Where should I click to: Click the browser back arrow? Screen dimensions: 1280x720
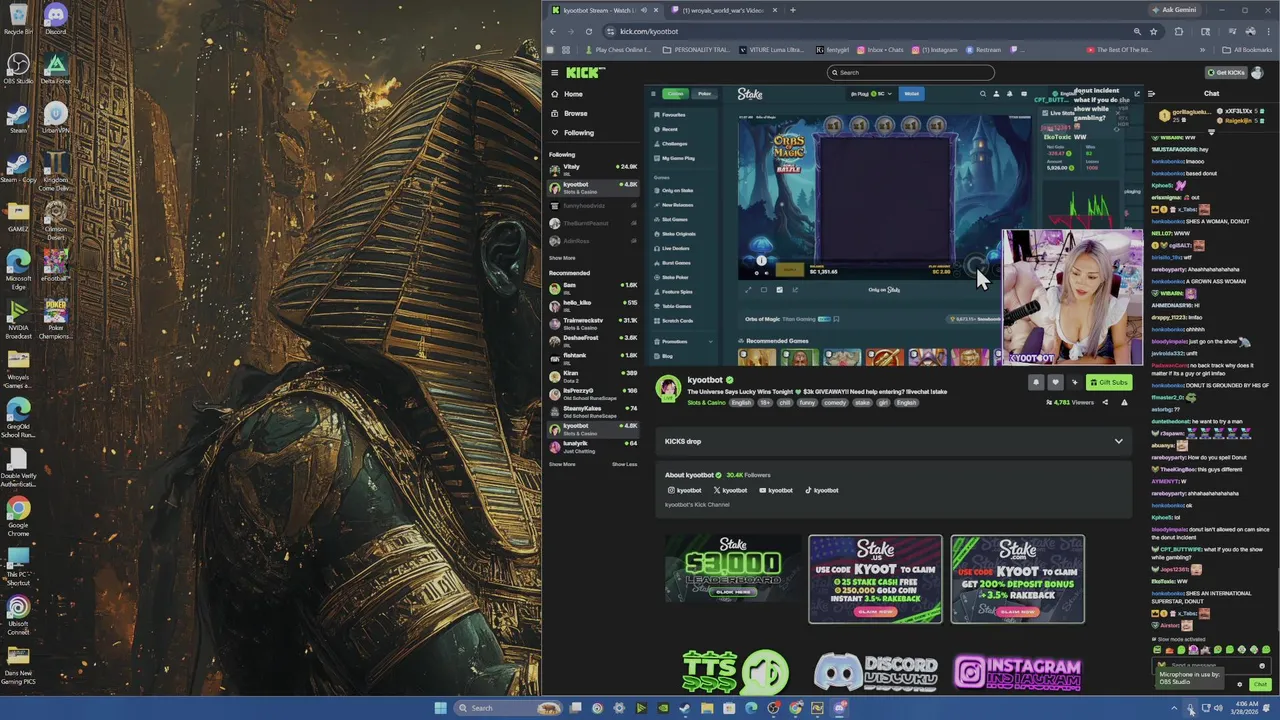[x=553, y=31]
